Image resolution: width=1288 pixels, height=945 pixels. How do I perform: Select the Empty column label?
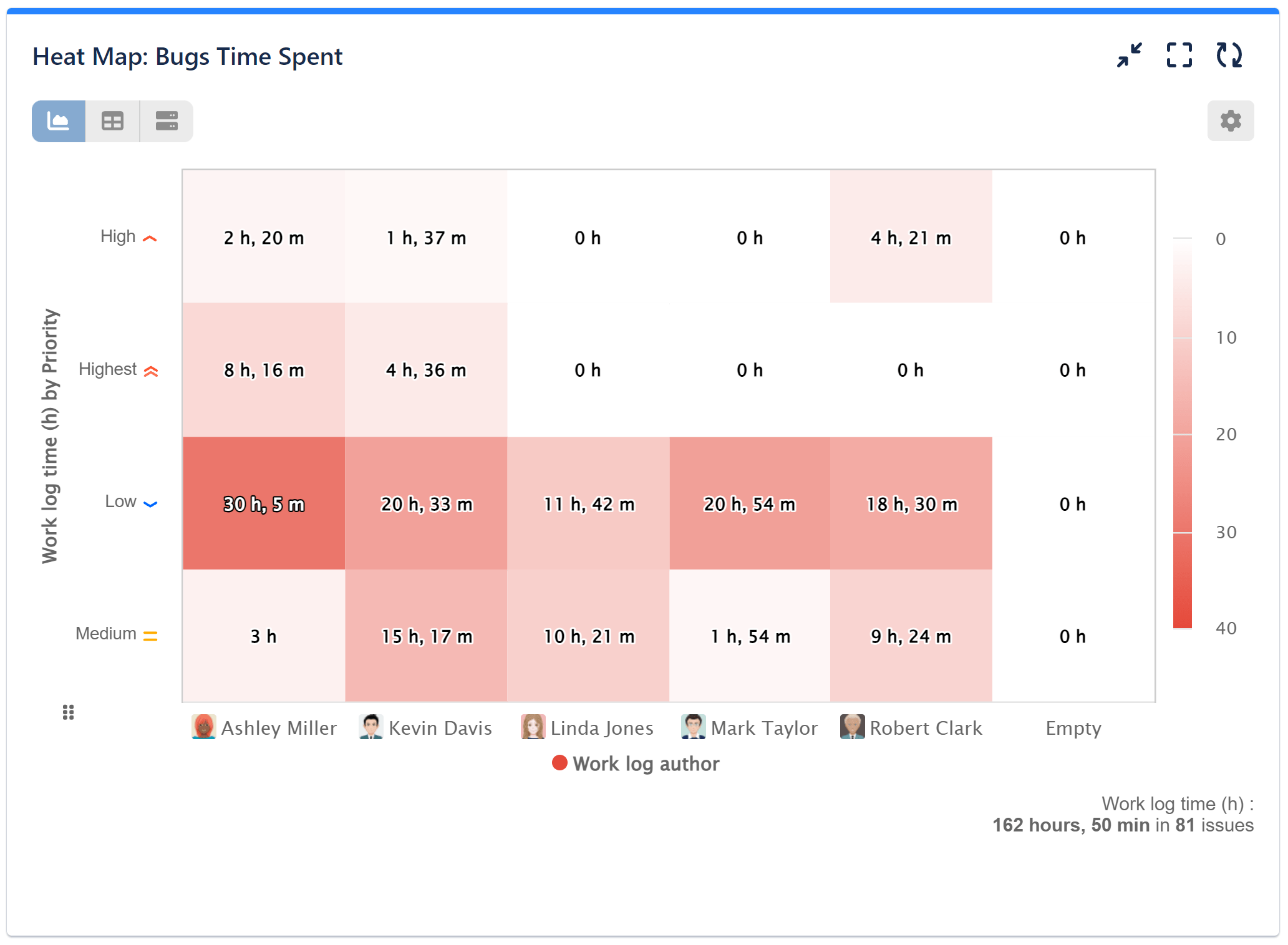(x=1073, y=727)
